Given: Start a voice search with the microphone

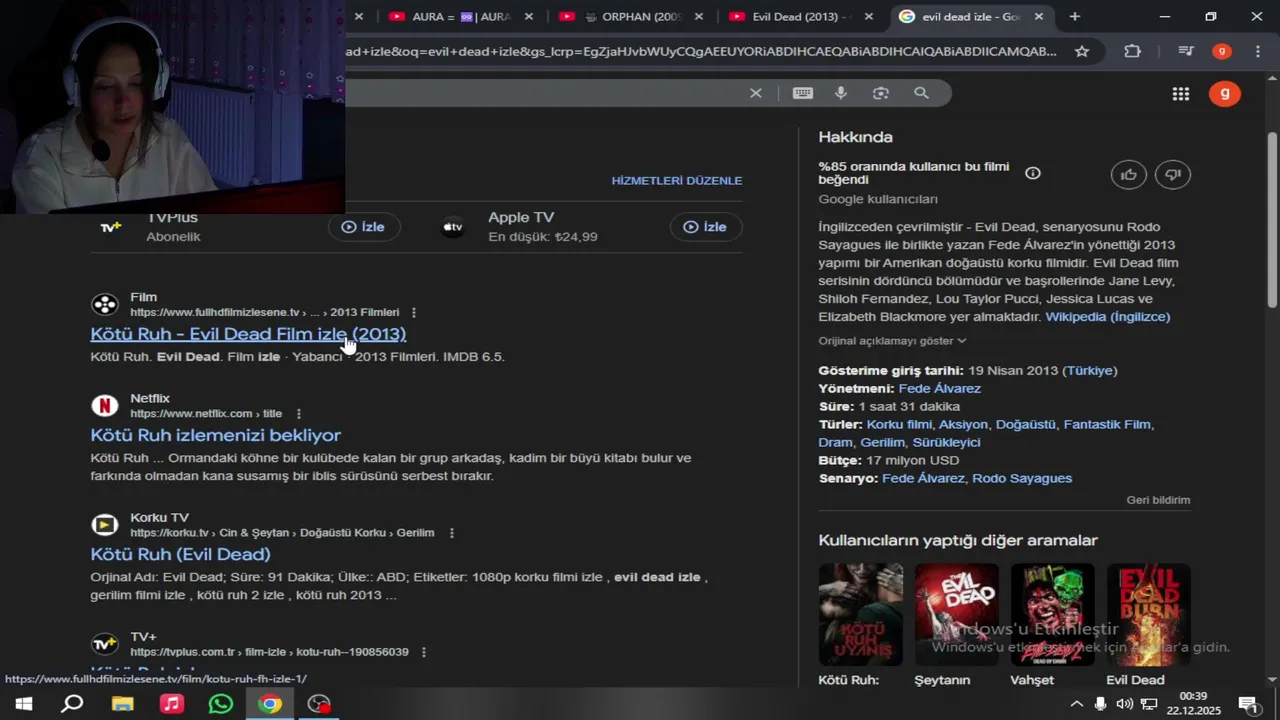Looking at the screenshot, I should (841, 93).
